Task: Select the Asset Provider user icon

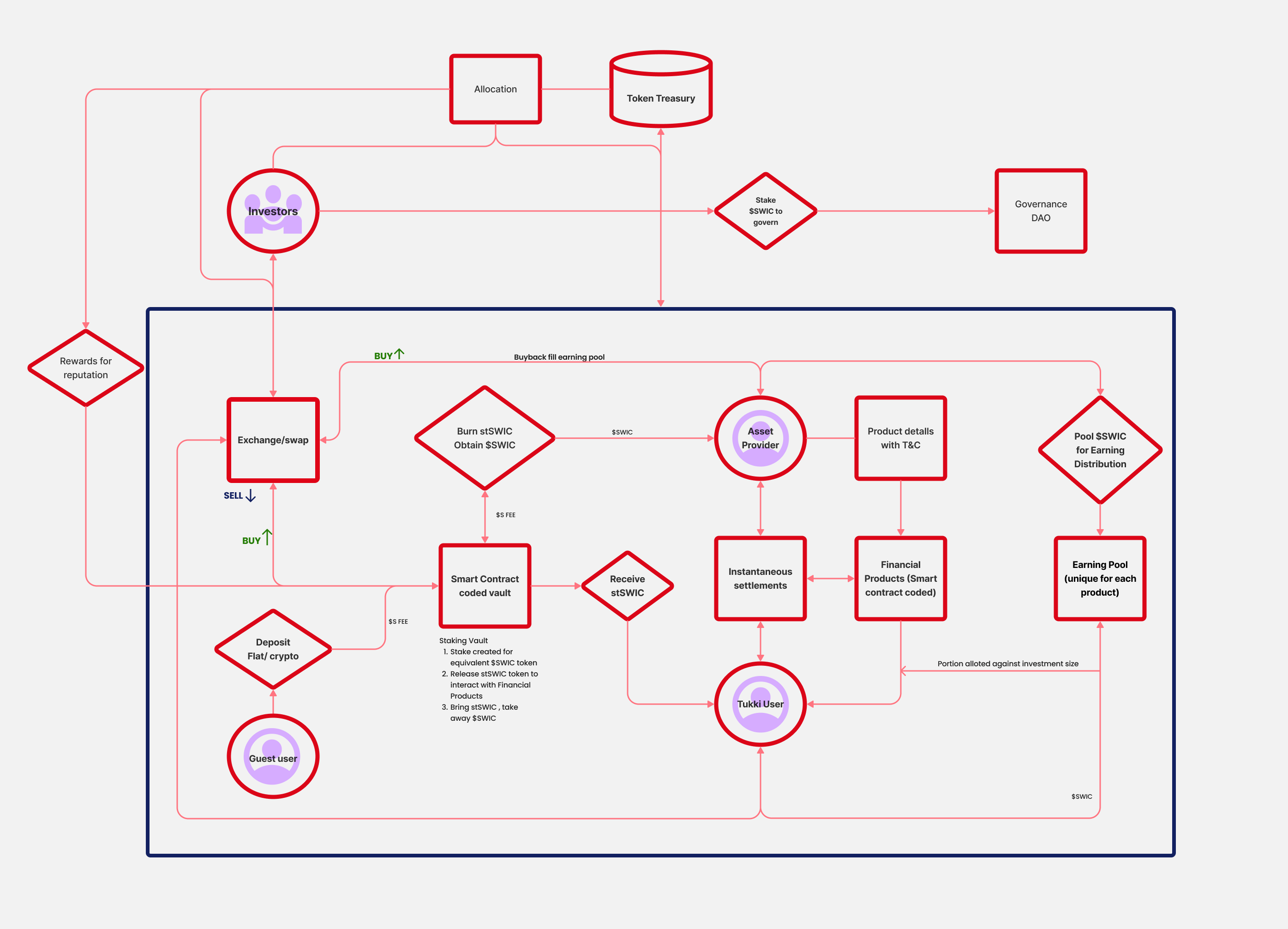Action: click(760, 438)
